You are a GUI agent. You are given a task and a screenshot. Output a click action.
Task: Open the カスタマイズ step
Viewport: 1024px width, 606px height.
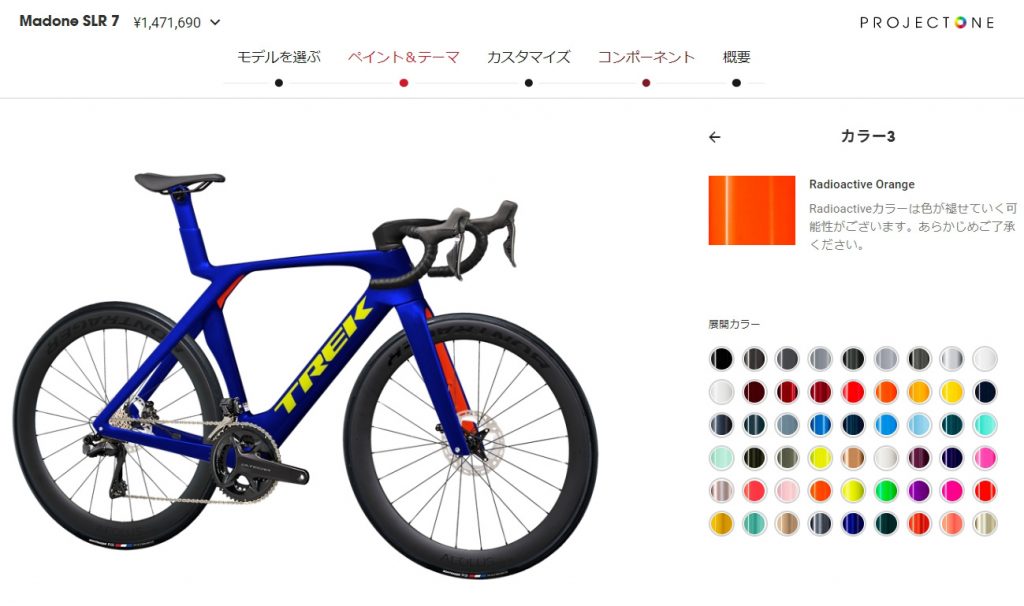point(528,57)
